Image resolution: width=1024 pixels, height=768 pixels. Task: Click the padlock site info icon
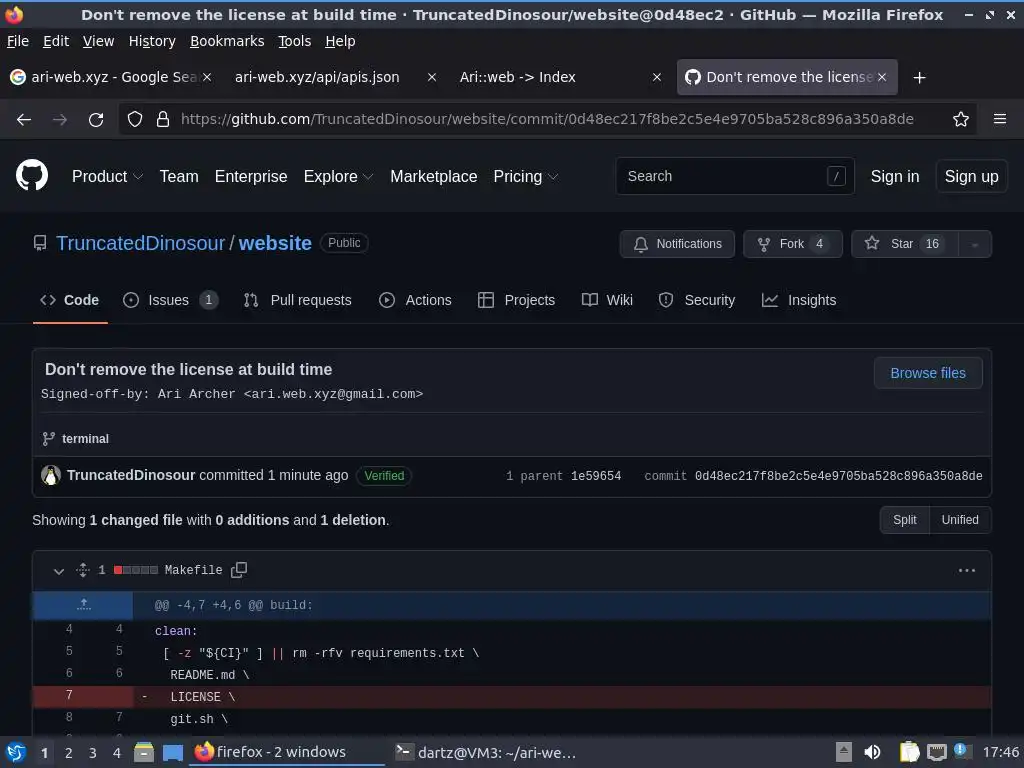pos(163,120)
